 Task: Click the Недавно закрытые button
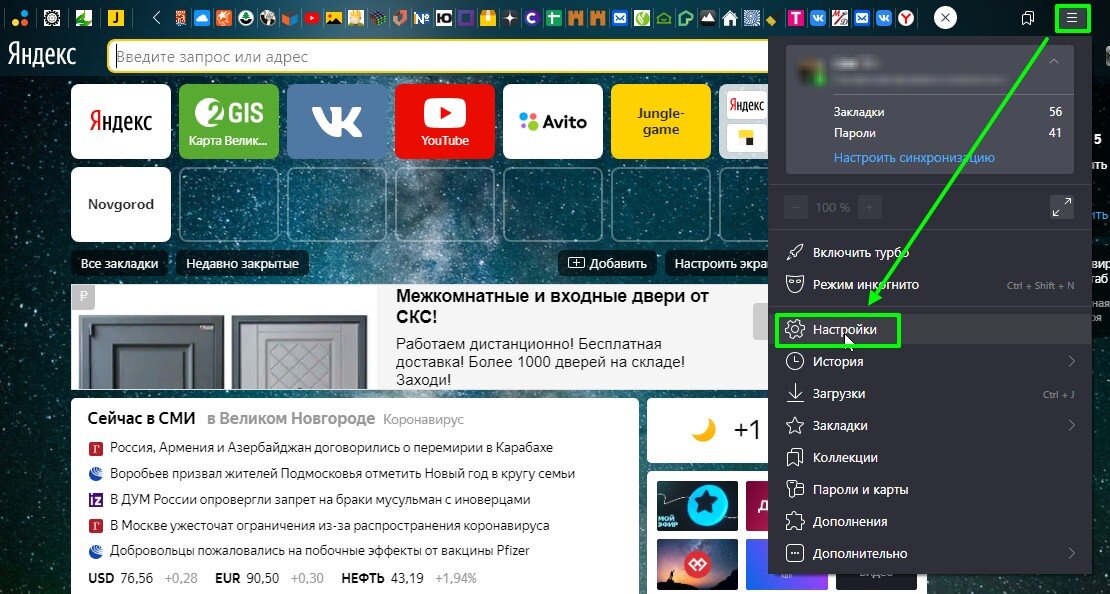242,264
